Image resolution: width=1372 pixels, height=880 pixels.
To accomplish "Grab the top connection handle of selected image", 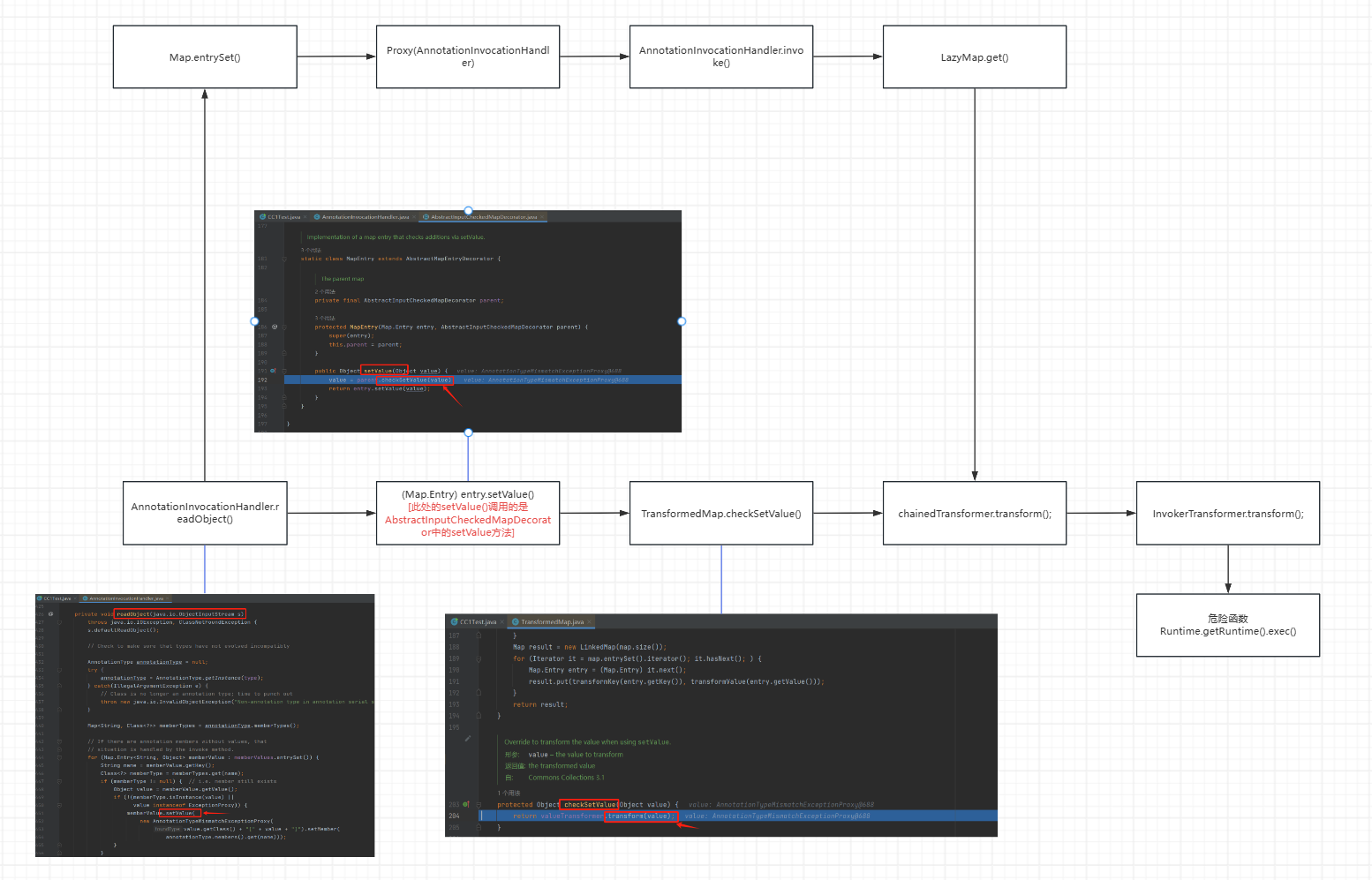I will click(468, 211).
